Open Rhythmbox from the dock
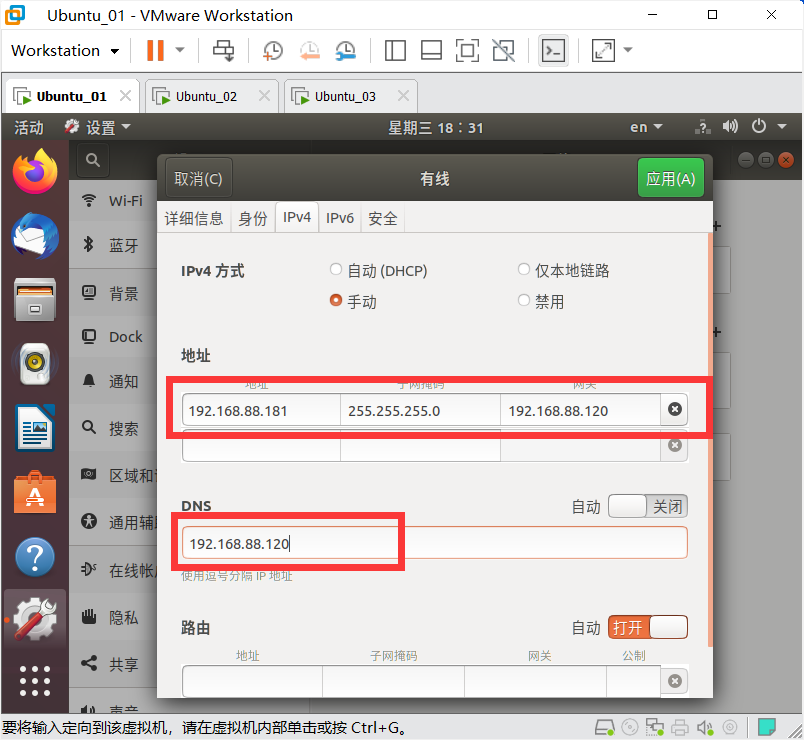This screenshot has width=804, height=740. [x=35, y=364]
